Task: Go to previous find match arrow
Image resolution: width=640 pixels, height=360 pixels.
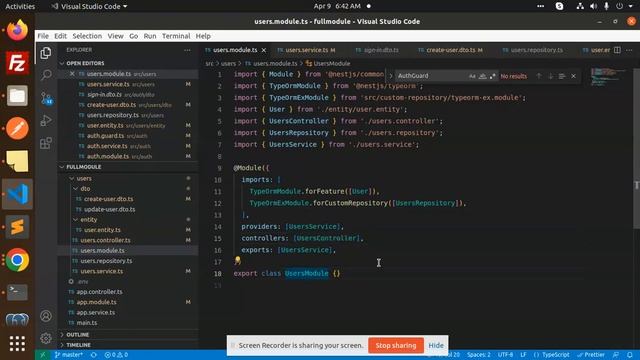Action: [539, 76]
